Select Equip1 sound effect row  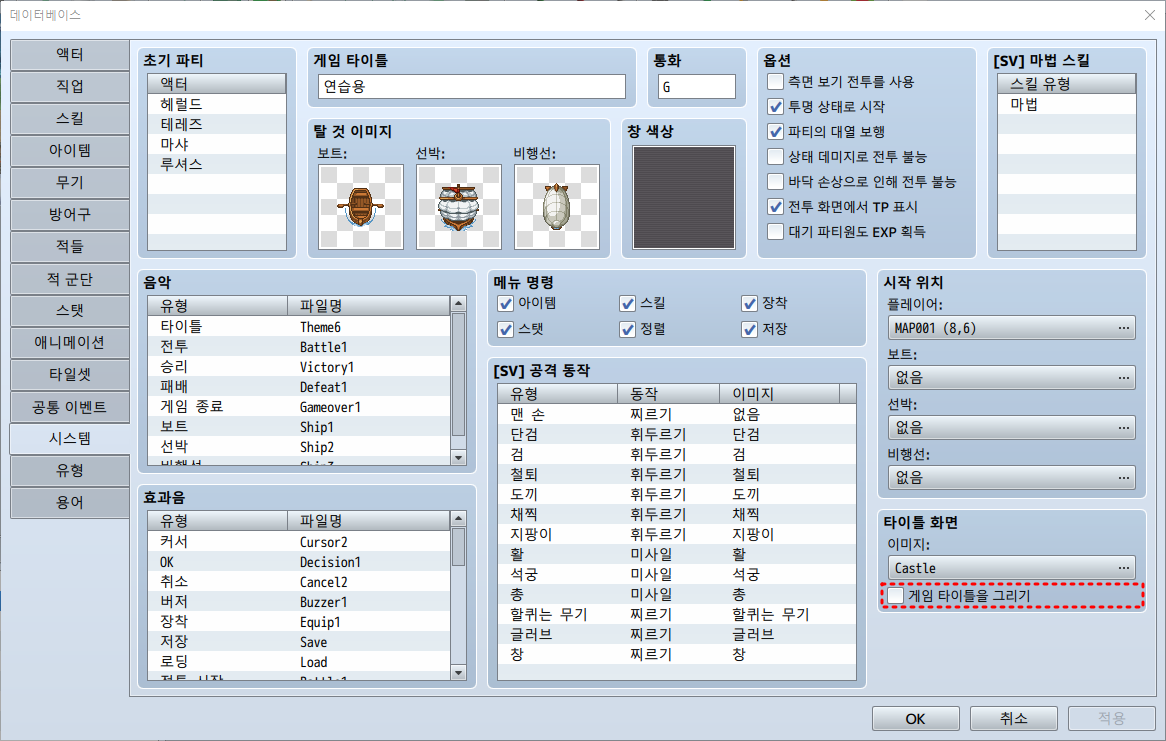point(300,622)
